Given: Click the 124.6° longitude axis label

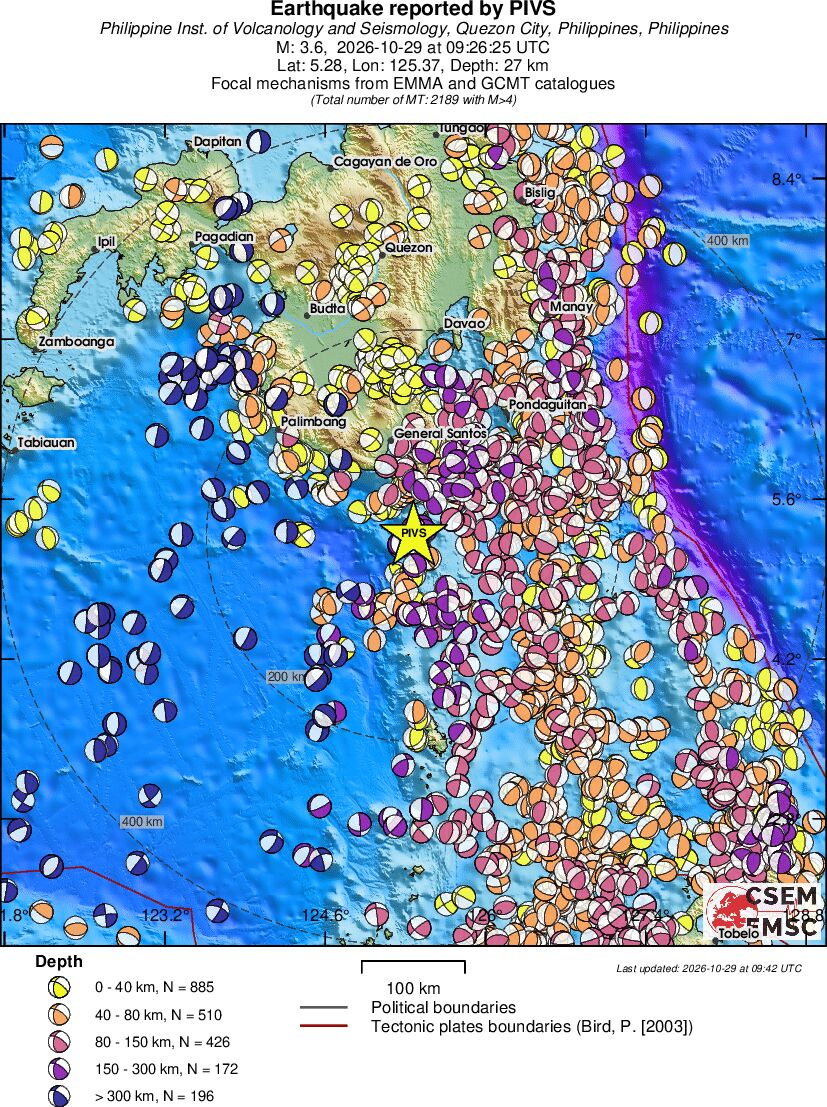Looking at the screenshot, I should pyautogui.click(x=326, y=916).
